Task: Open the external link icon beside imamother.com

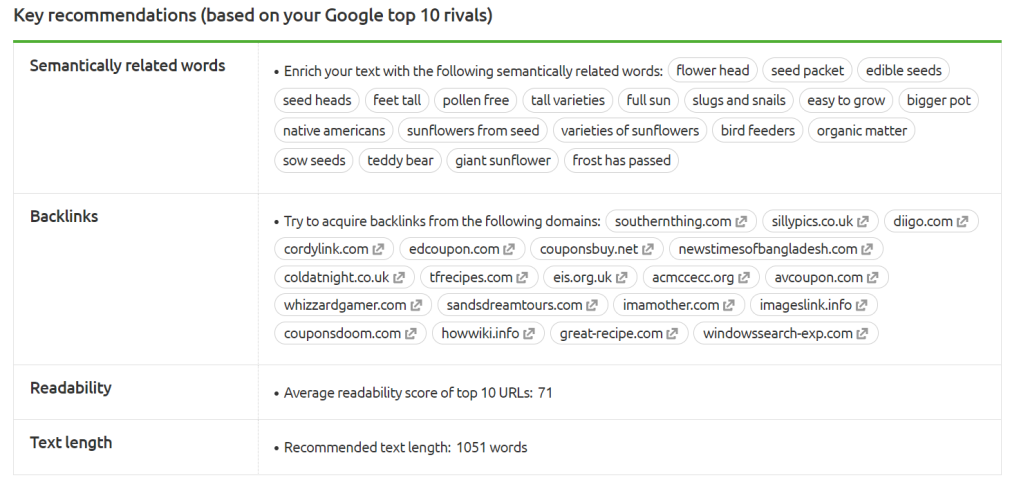Action: (x=728, y=305)
